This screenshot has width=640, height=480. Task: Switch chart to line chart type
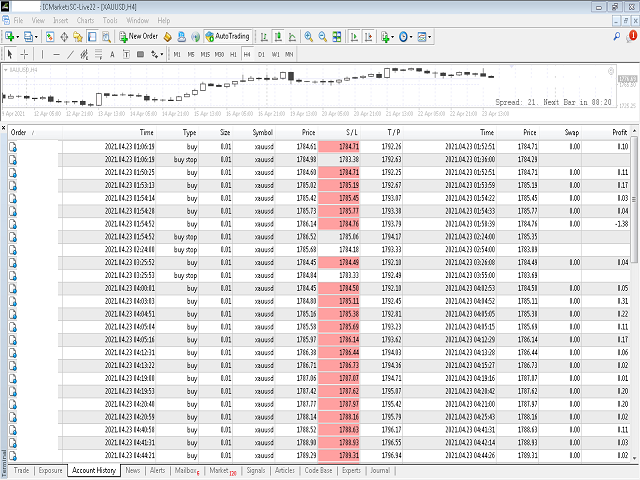point(292,37)
